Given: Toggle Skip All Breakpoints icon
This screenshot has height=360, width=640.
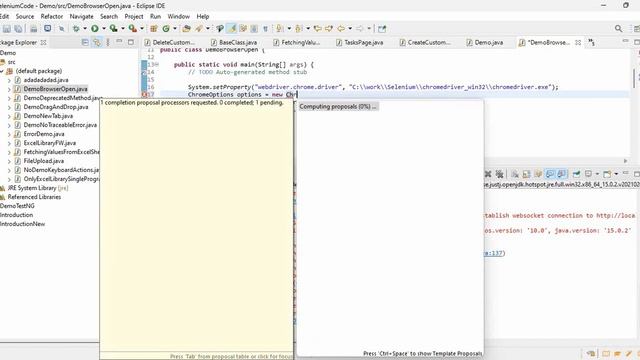Looking at the screenshot, I should (62, 29).
